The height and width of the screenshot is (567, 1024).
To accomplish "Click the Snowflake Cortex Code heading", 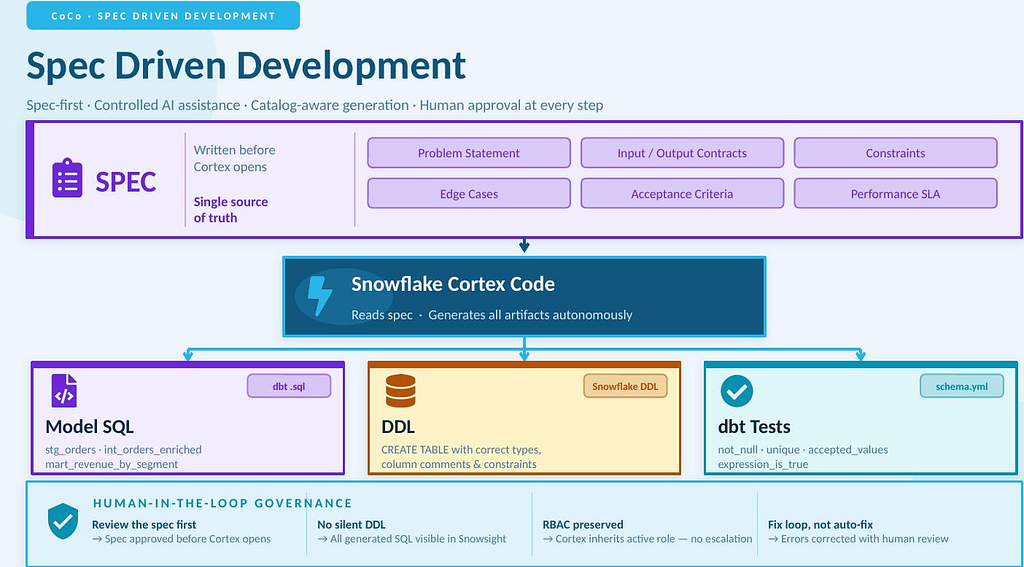I will (453, 284).
